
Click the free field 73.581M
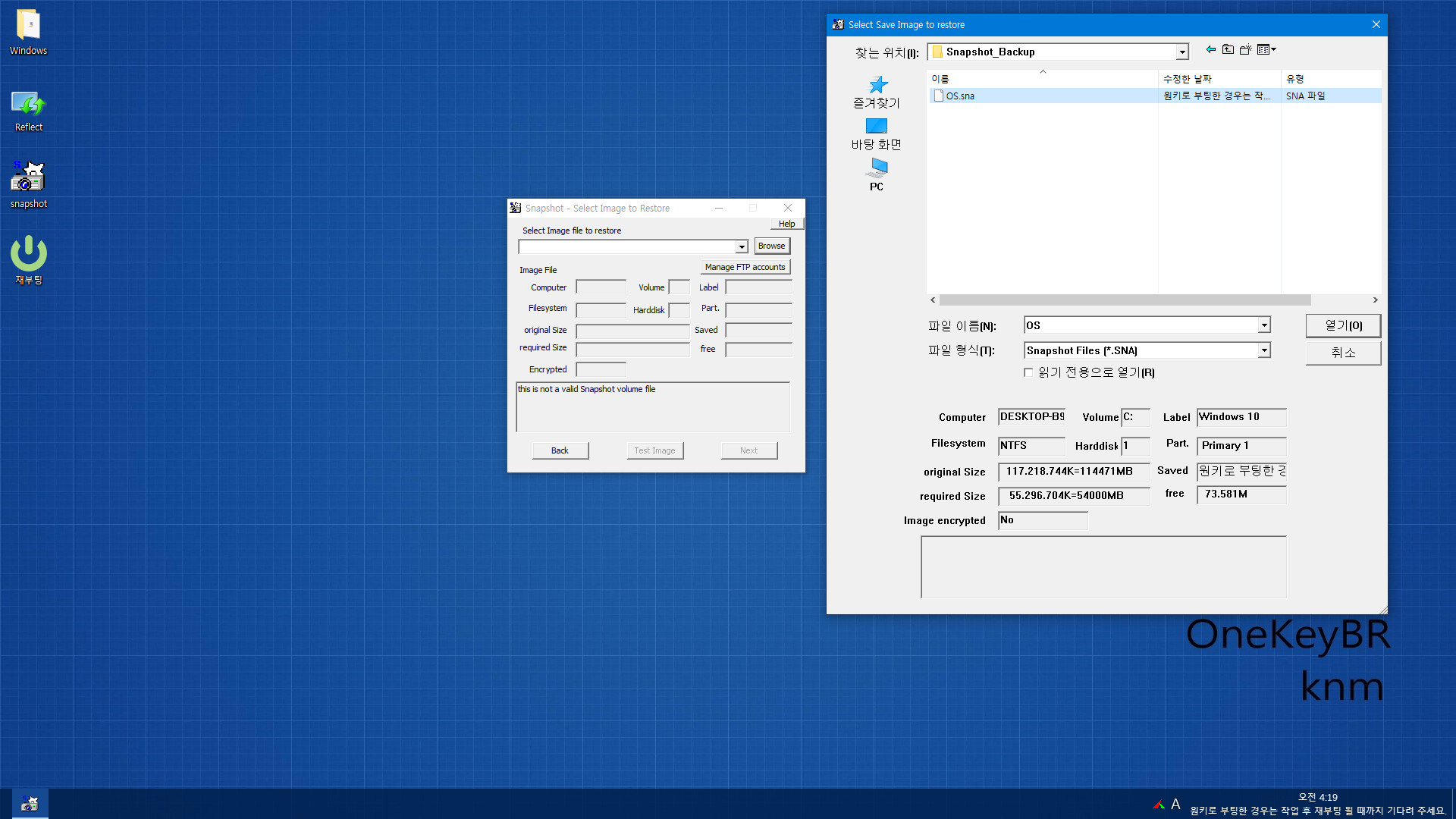[1242, 494]
